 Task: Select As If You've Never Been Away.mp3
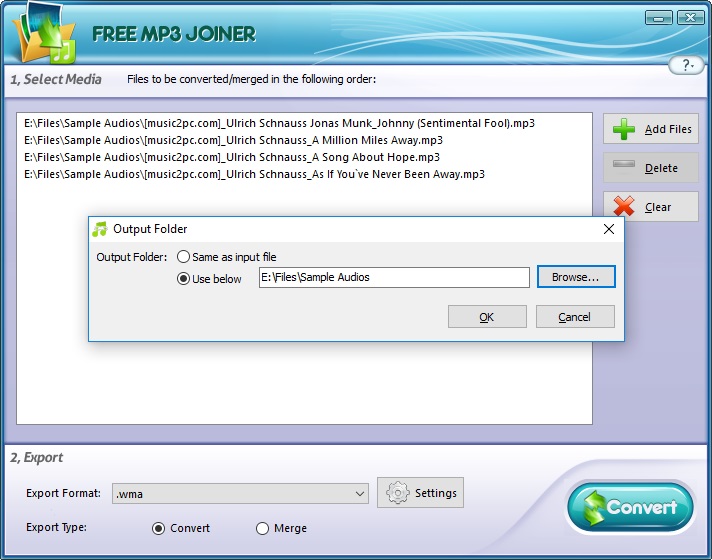[254, 174]
